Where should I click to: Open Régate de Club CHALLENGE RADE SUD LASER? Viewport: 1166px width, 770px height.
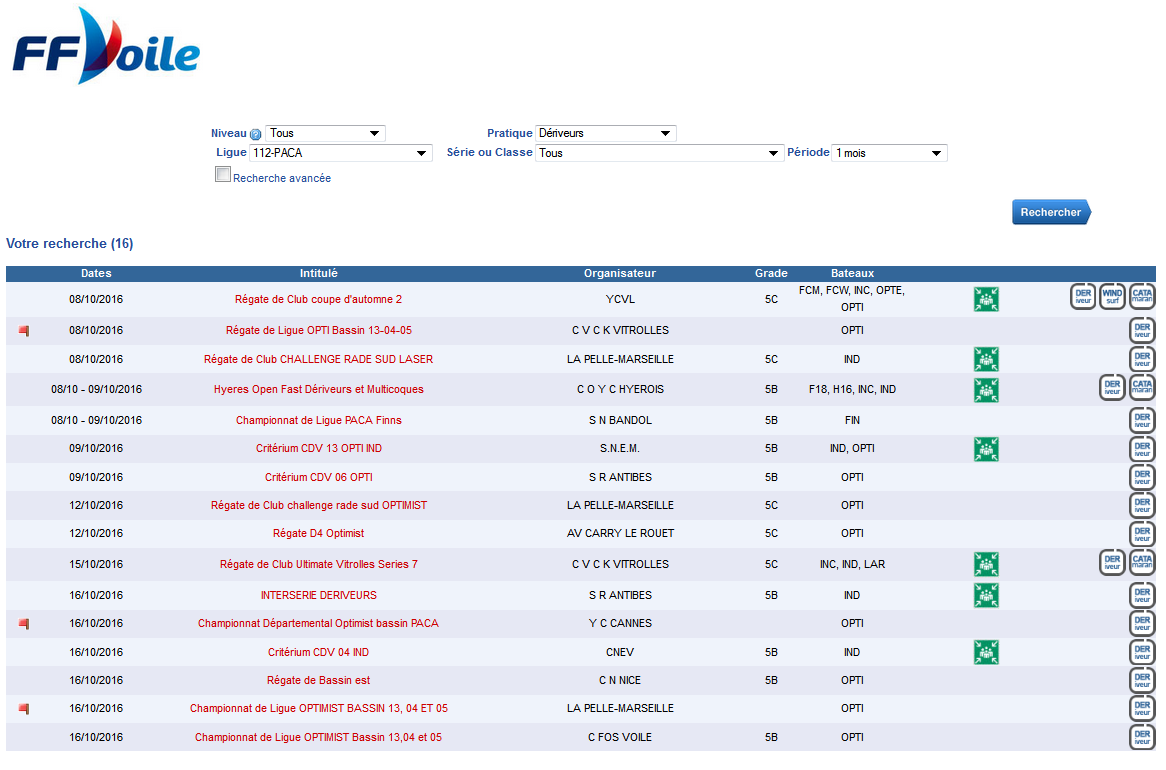point(318,359)
